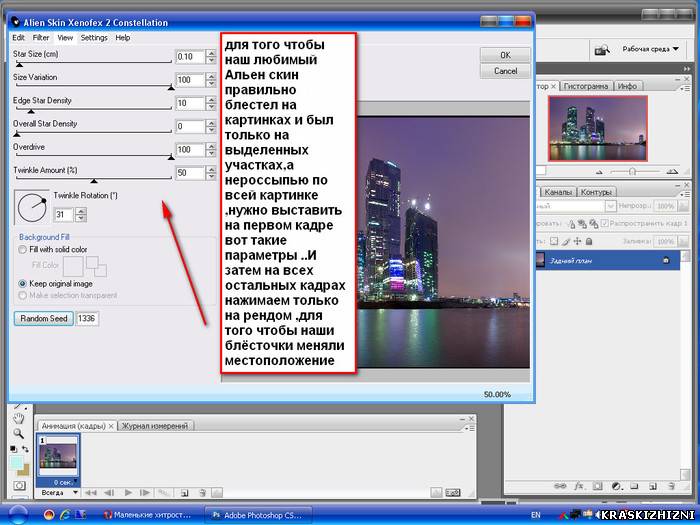
Task: Click the zoom in icon in Navigator panel
Action: coord(672,171)
